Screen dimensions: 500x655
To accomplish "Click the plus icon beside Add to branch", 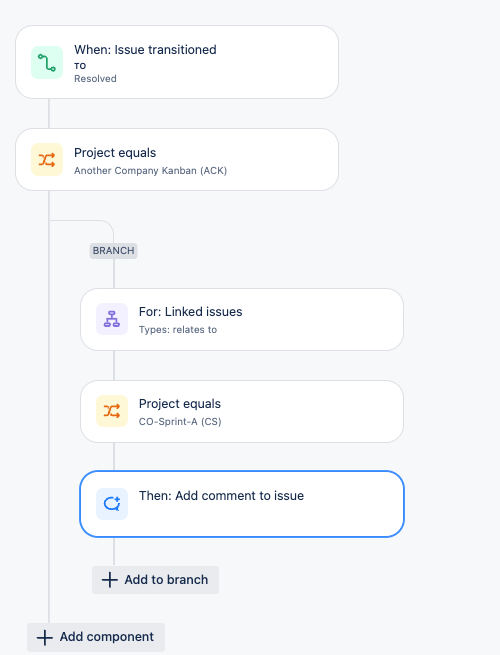I will coord(109,580).
